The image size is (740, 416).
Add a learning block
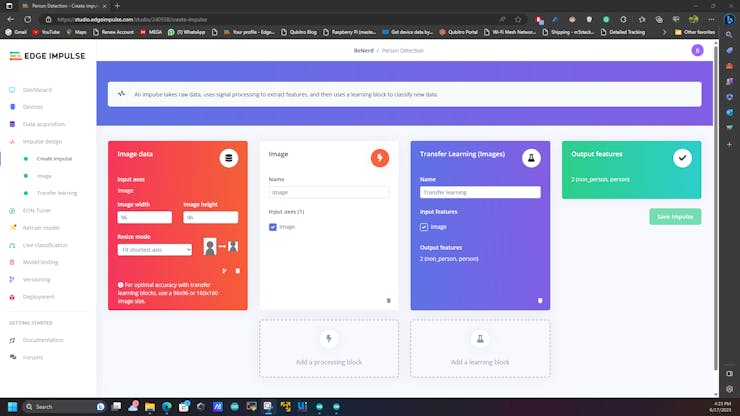(x=480, y=349)
